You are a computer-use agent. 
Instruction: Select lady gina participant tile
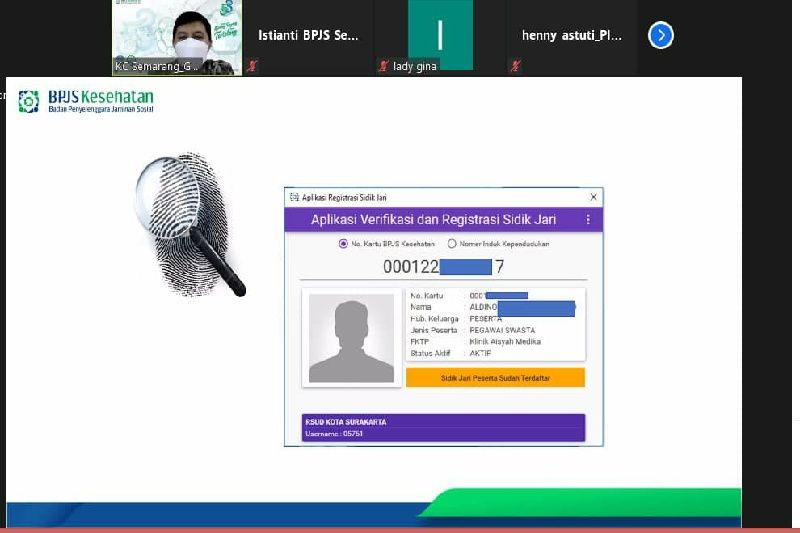click(x=440, y=36)
